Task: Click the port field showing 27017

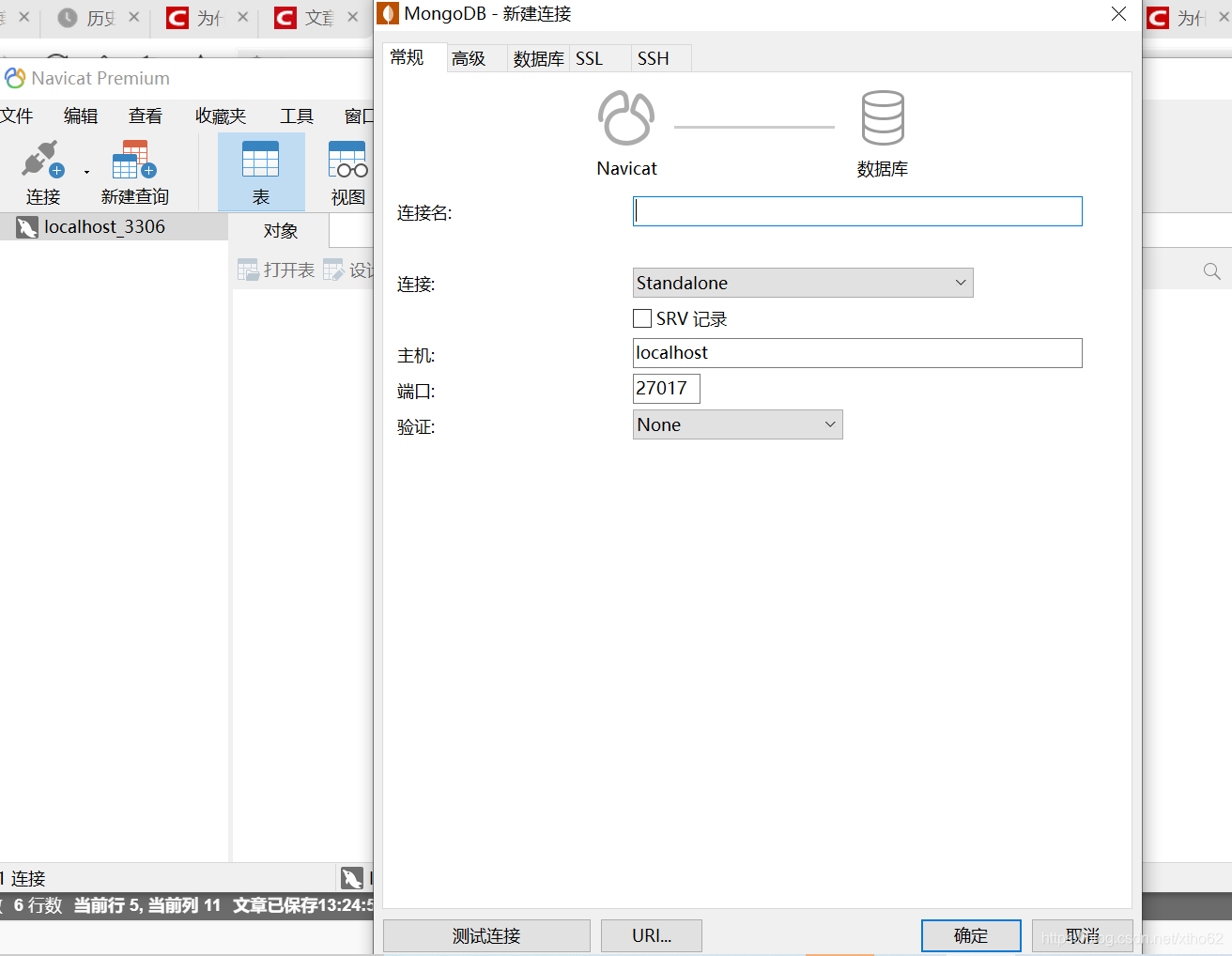Action: click(x=667, y=389)
